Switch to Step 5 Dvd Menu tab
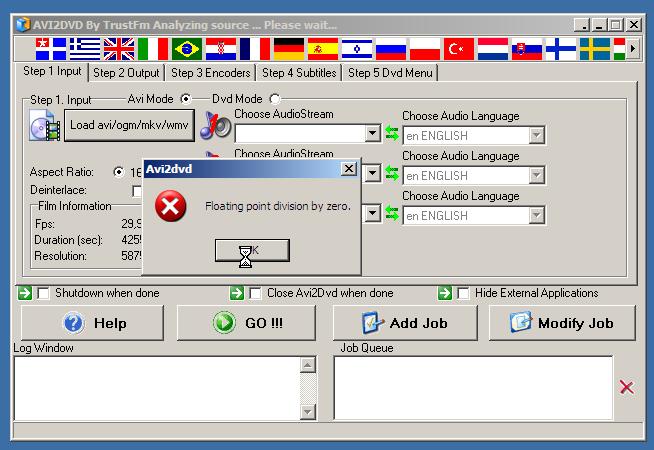654x450 pixels. pyautogui.click(x=390, y=73)
